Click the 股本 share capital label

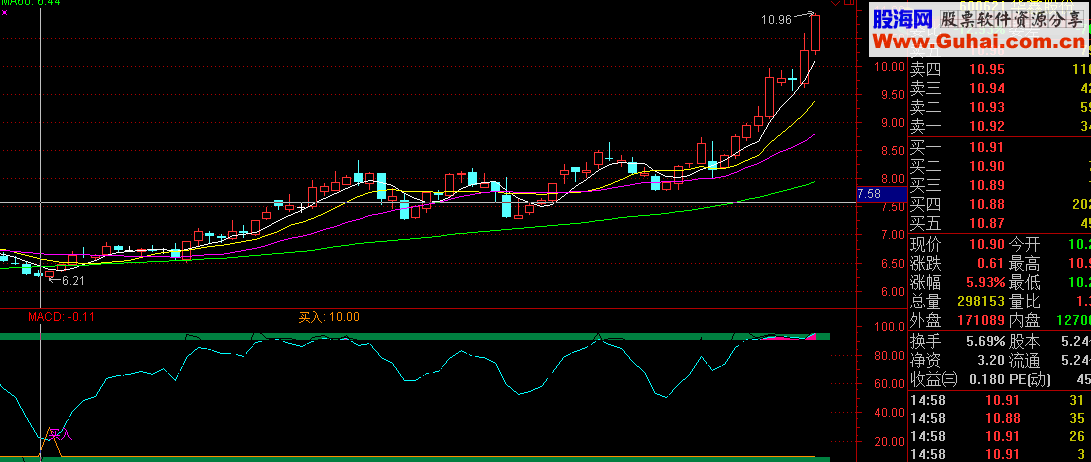1024,342
